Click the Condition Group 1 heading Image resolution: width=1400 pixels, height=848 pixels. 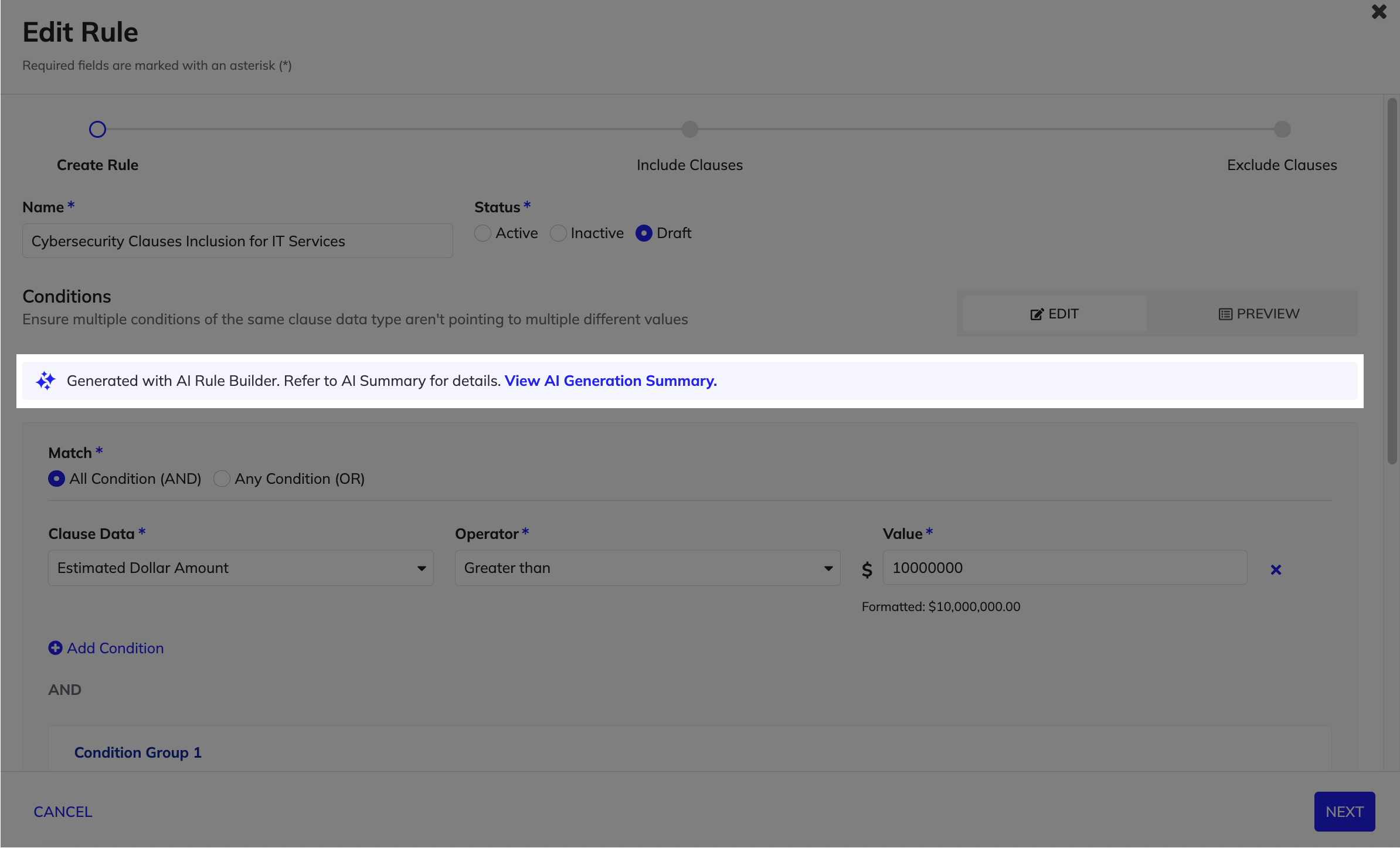coord(138,752)
